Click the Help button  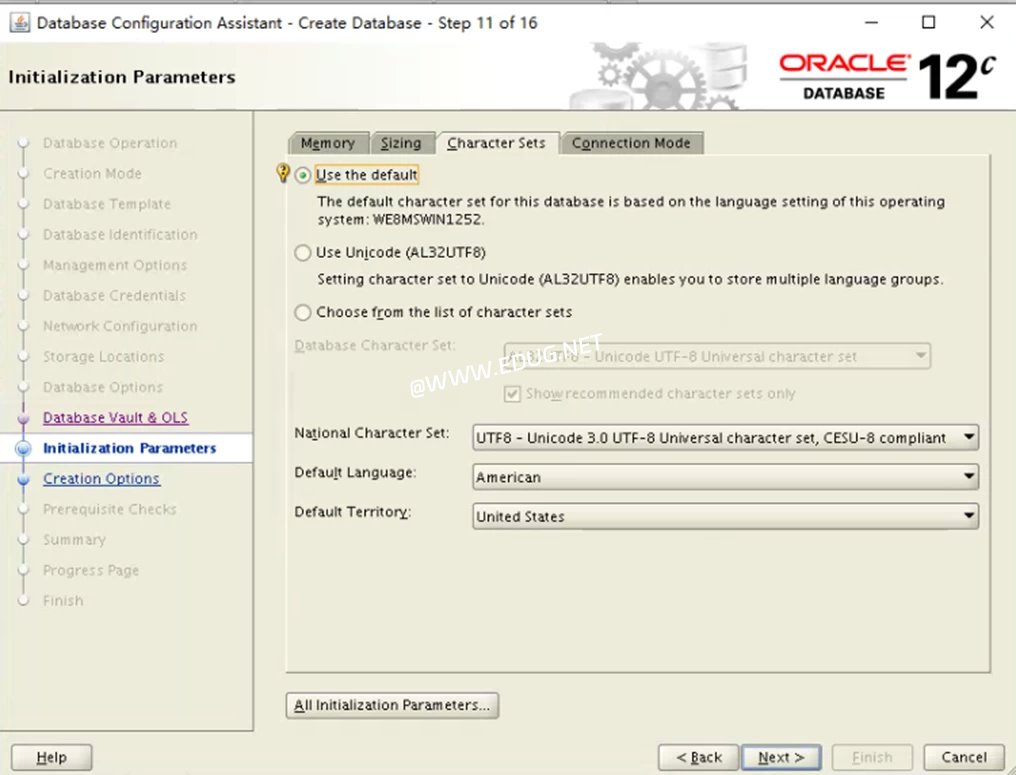coord(52,758)
